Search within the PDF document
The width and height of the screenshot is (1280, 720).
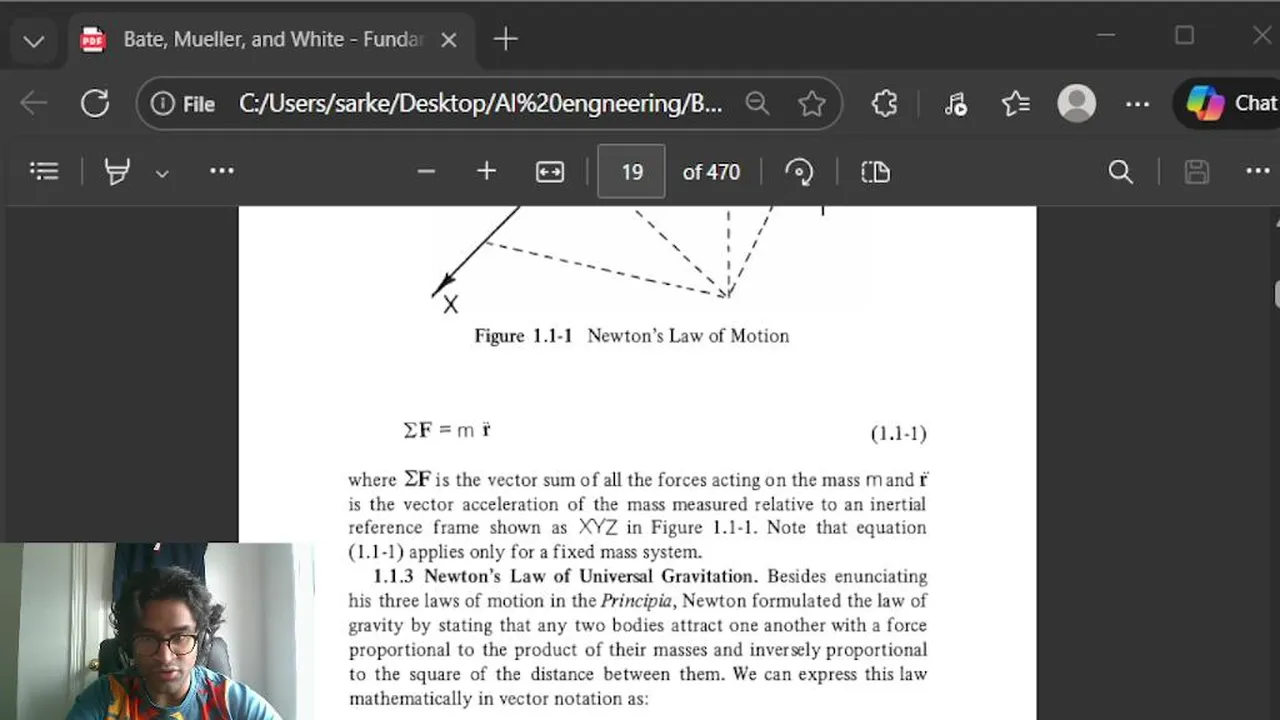pos(1121,172)
